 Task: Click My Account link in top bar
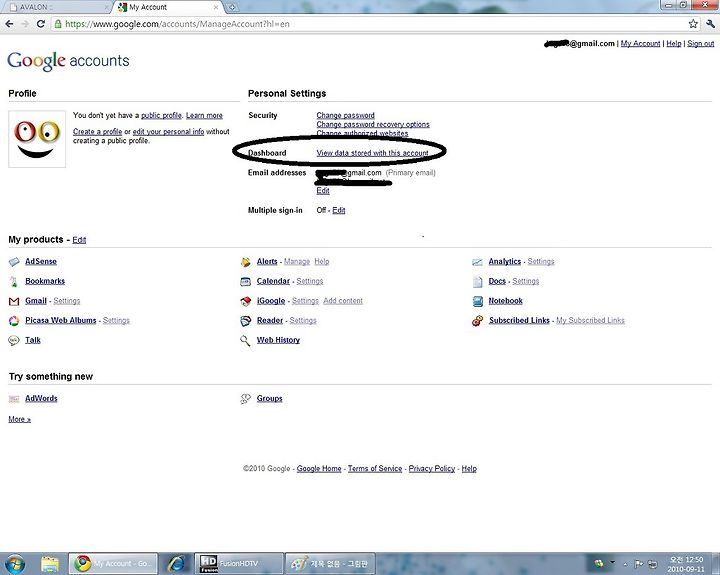[x=641, y=43]
